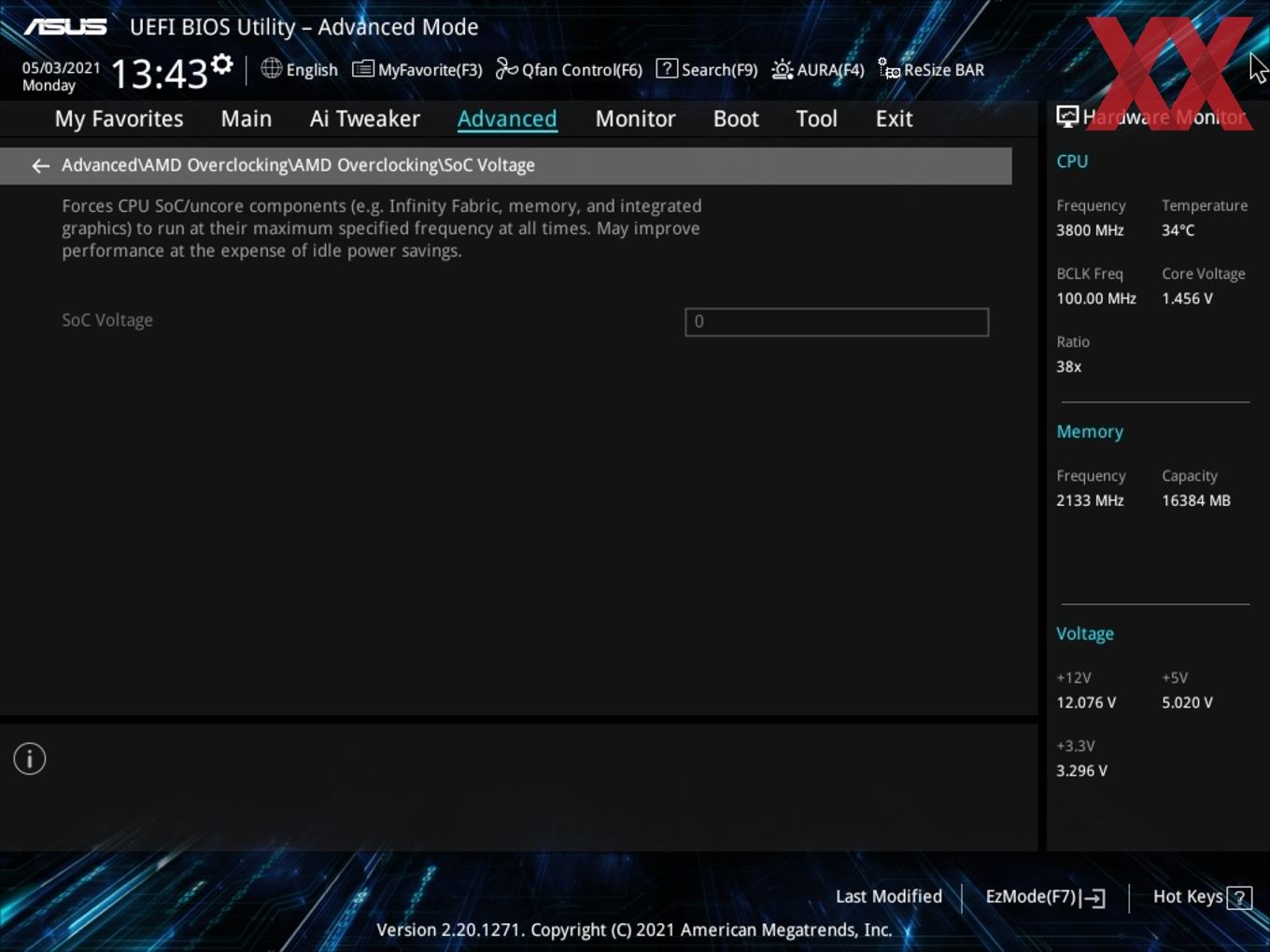Click the Memory section heading

pos(1090,432)
